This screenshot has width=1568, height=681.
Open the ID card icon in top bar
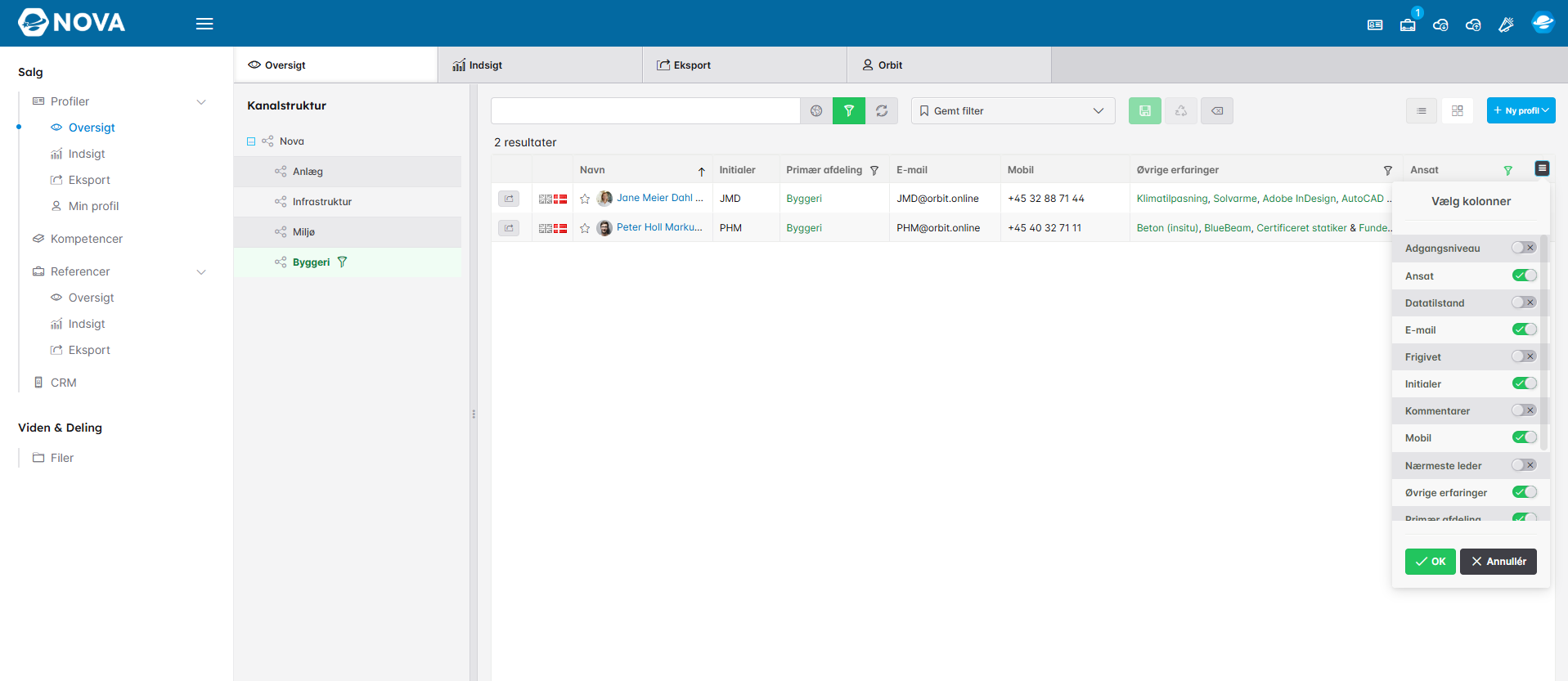[1375, 25]
